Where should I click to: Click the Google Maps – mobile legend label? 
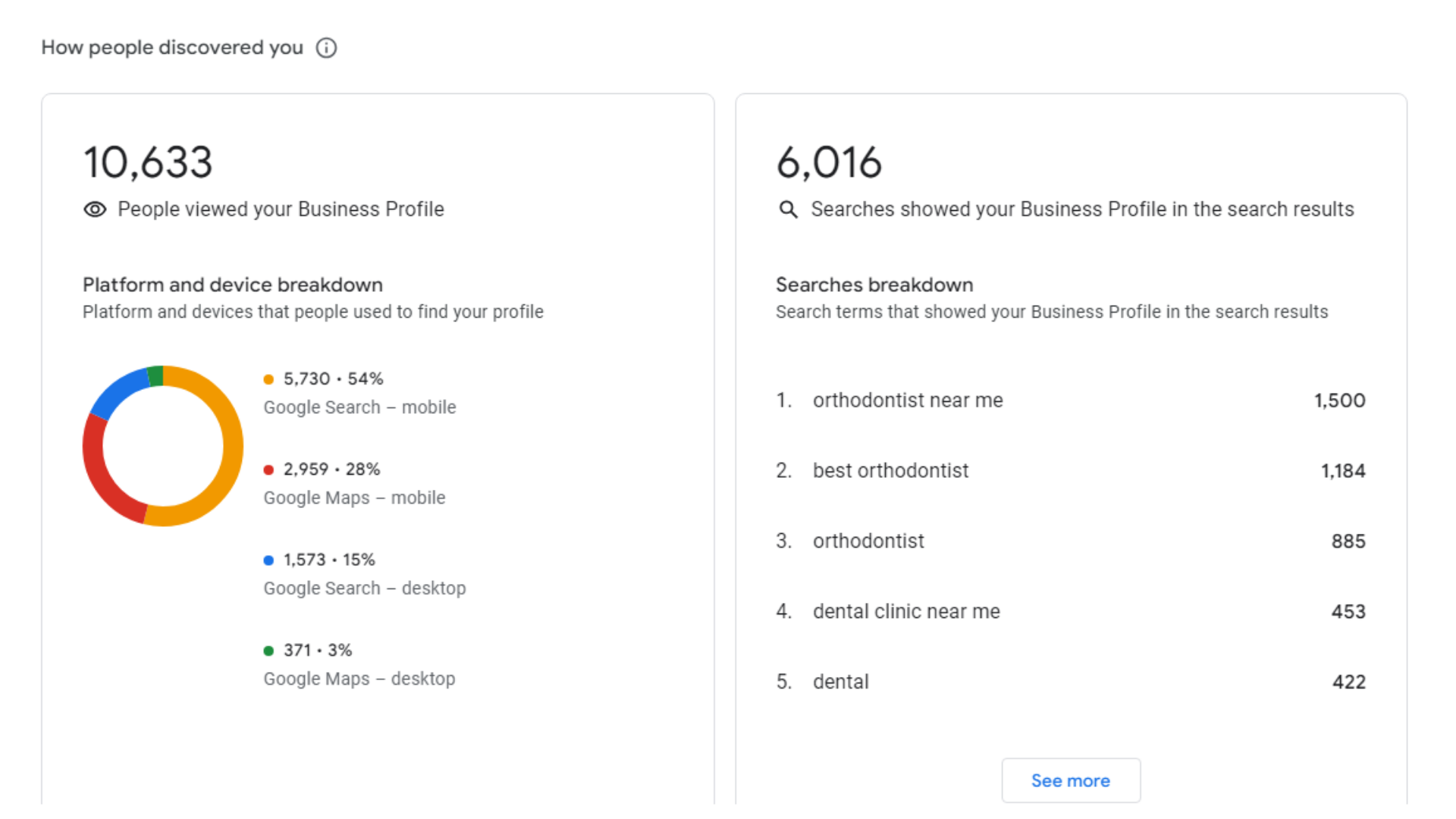click(x=354, y=497)
